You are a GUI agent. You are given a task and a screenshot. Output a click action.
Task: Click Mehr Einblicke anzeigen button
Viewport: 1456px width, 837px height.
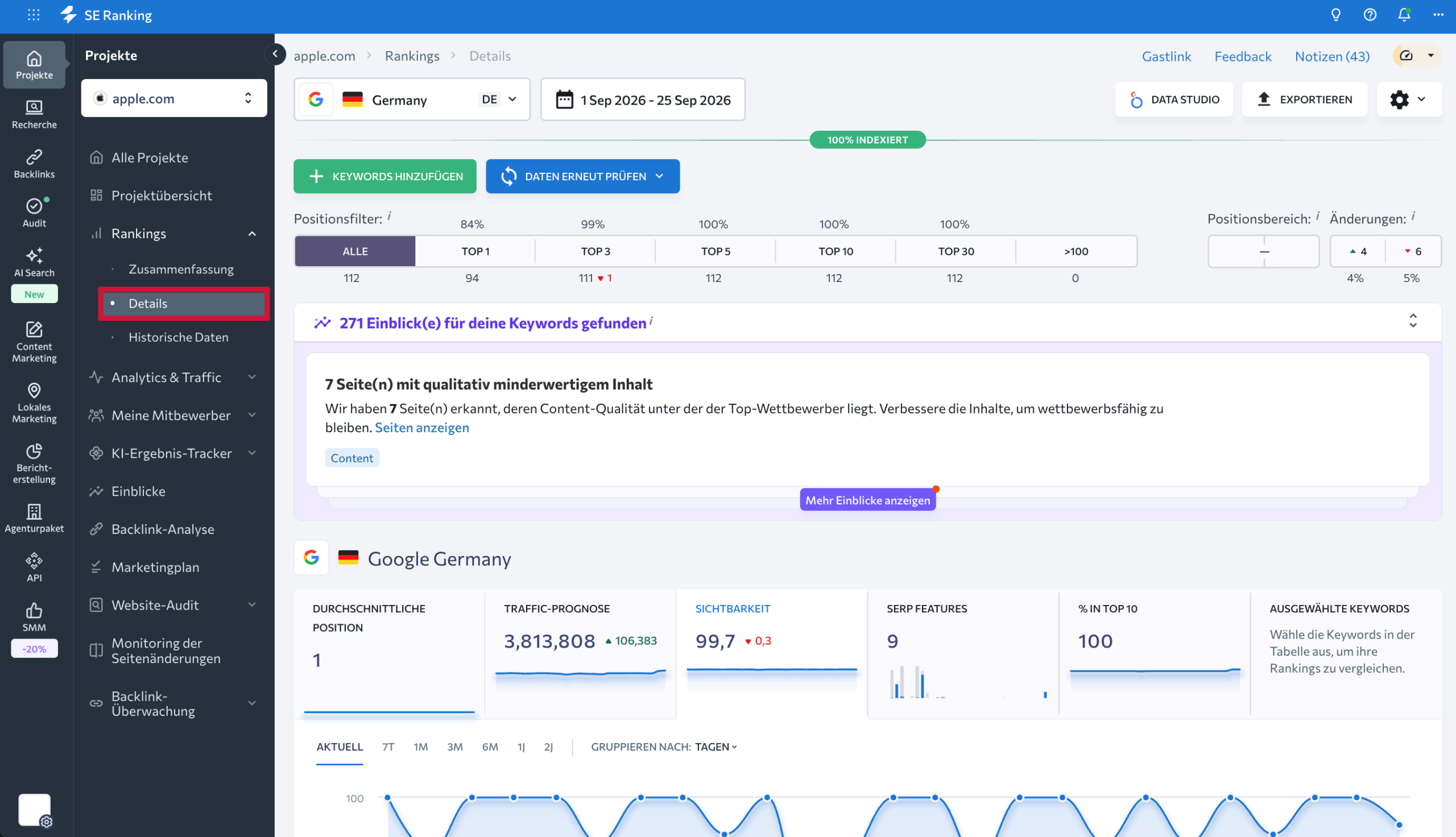pyautogui.click(x=867, y=500)
